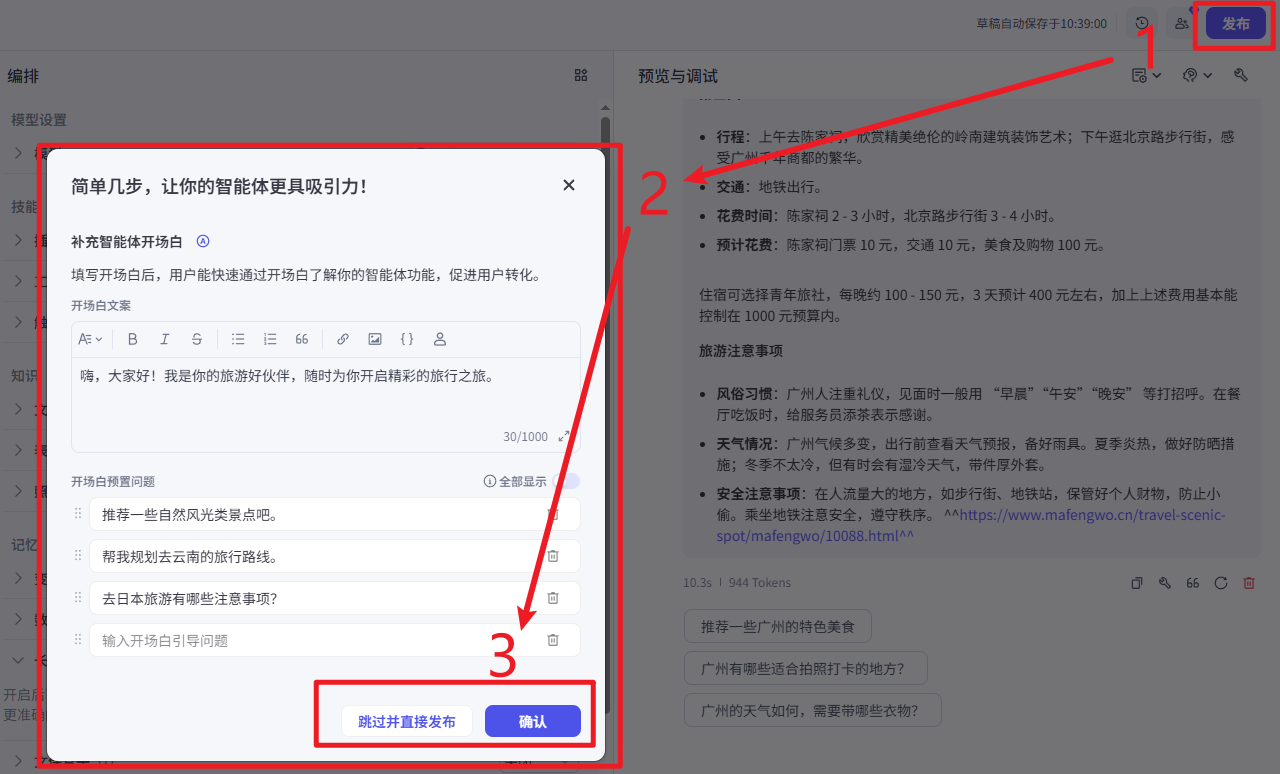Viewport: 1280px width, 774px height.
Task: Click the 确认 button
Action: point(532,721)
